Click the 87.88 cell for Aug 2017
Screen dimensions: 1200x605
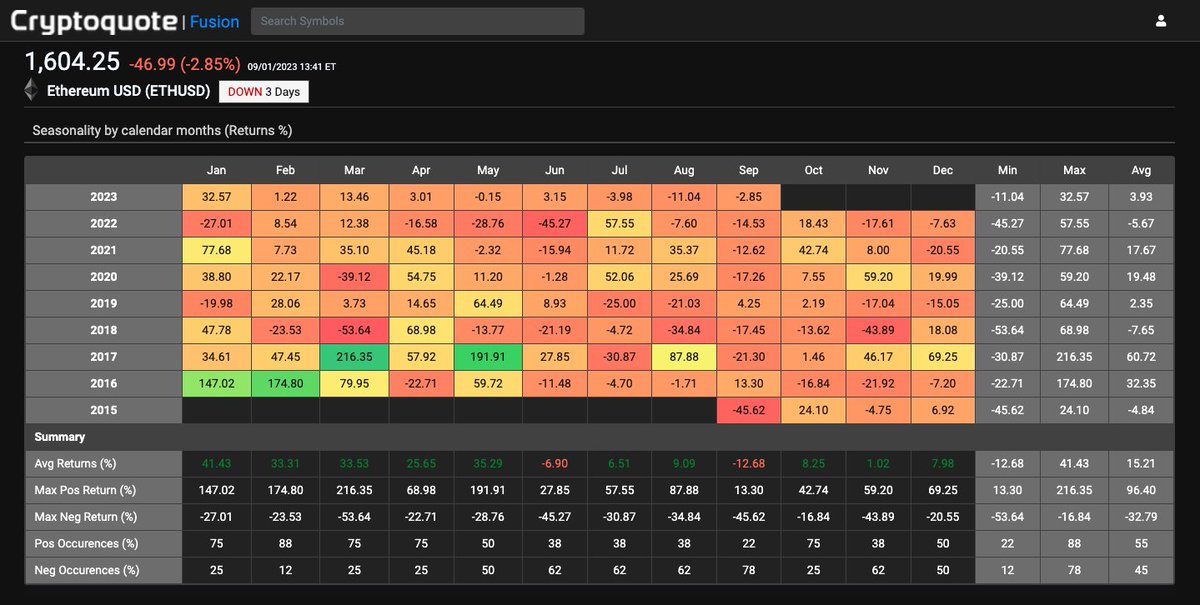pos(683,357)
